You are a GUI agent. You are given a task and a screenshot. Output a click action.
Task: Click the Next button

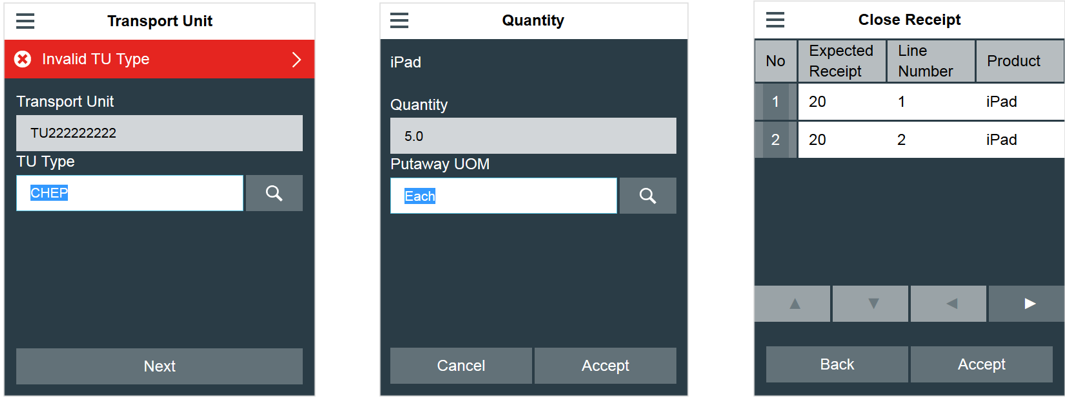pyautogui.click(x=160, y=366)
